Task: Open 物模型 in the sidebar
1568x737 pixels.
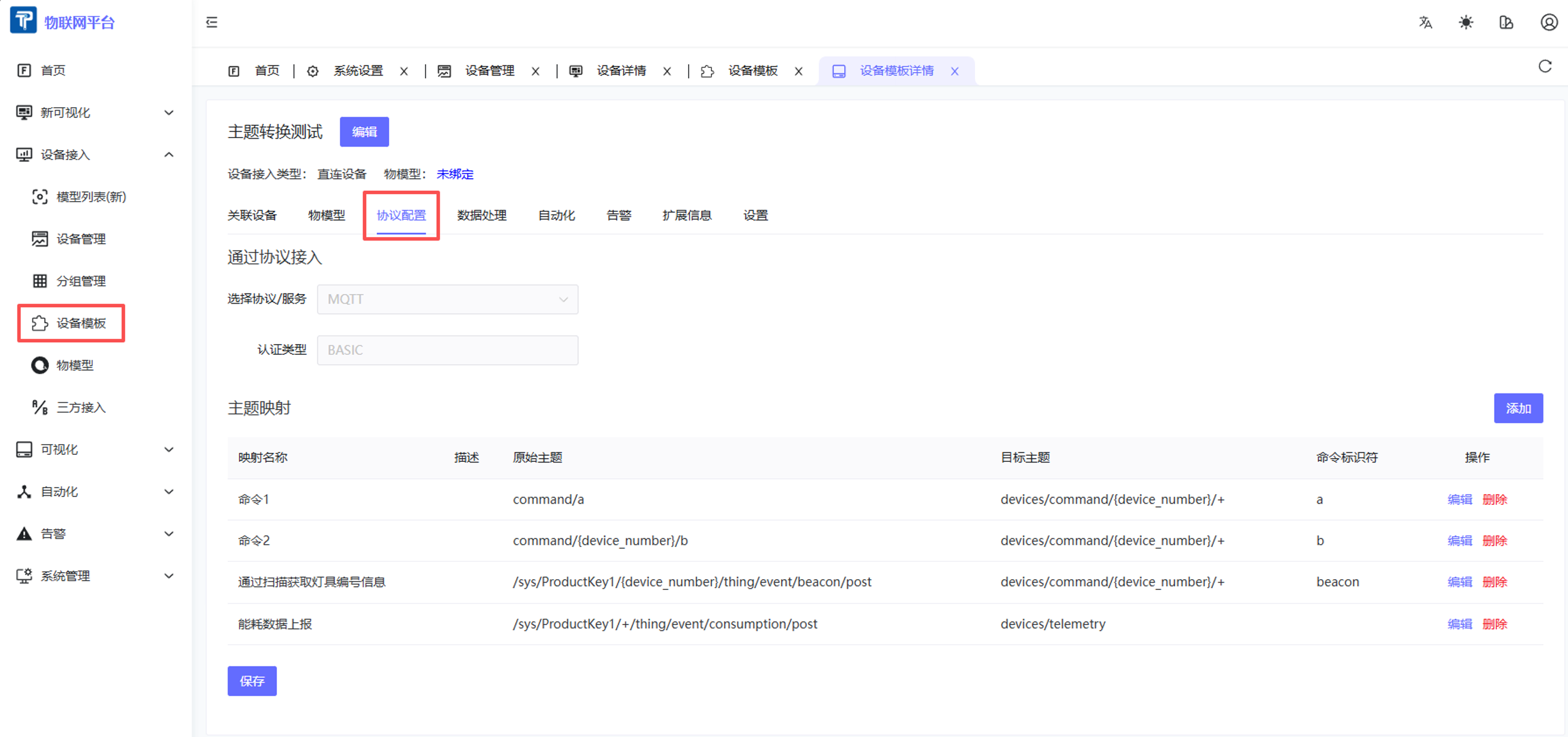Action: click(74, 365)
